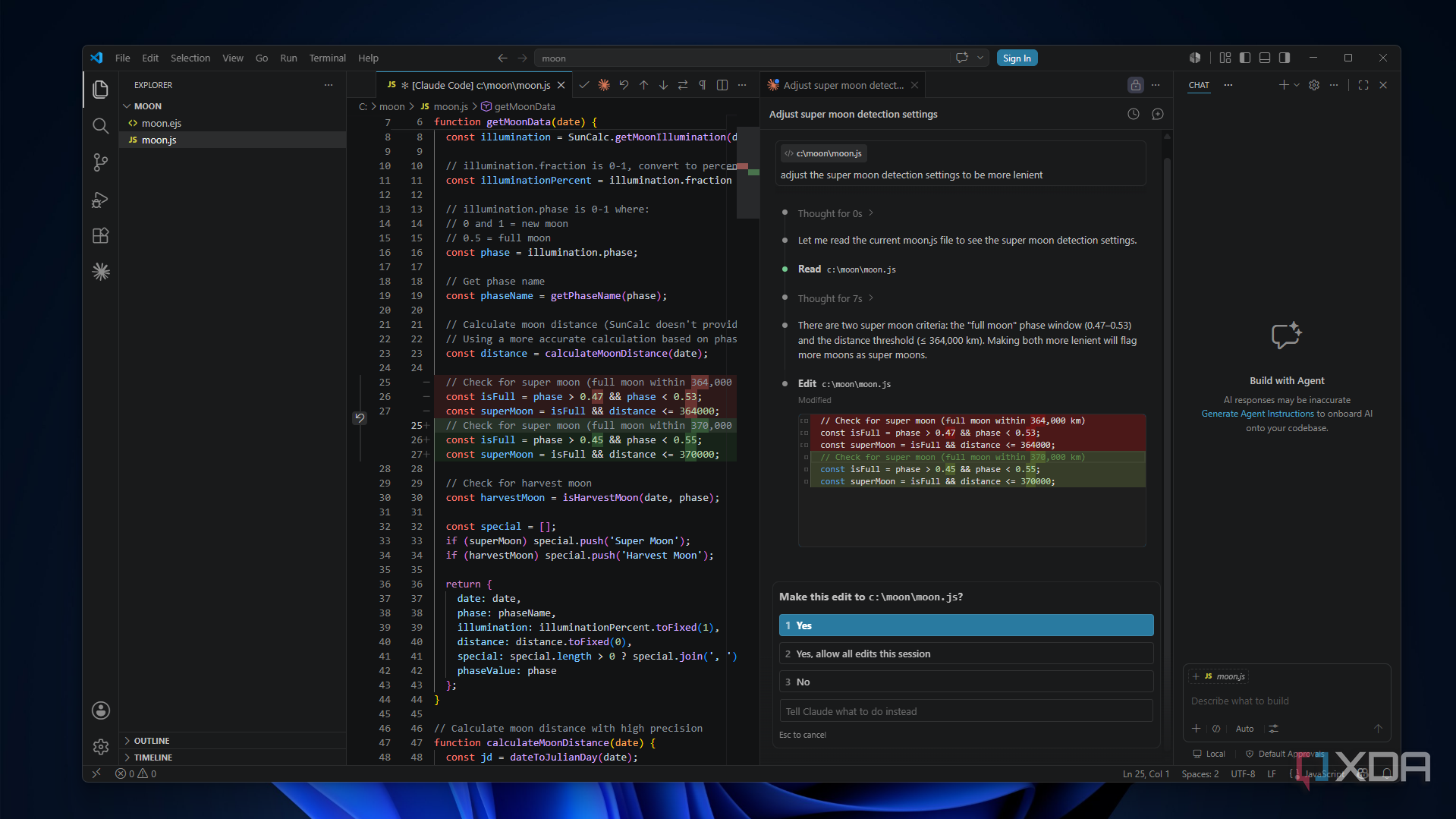Toggle the lock editor group button
The image size is (1456, 819).
(1135, 85)
